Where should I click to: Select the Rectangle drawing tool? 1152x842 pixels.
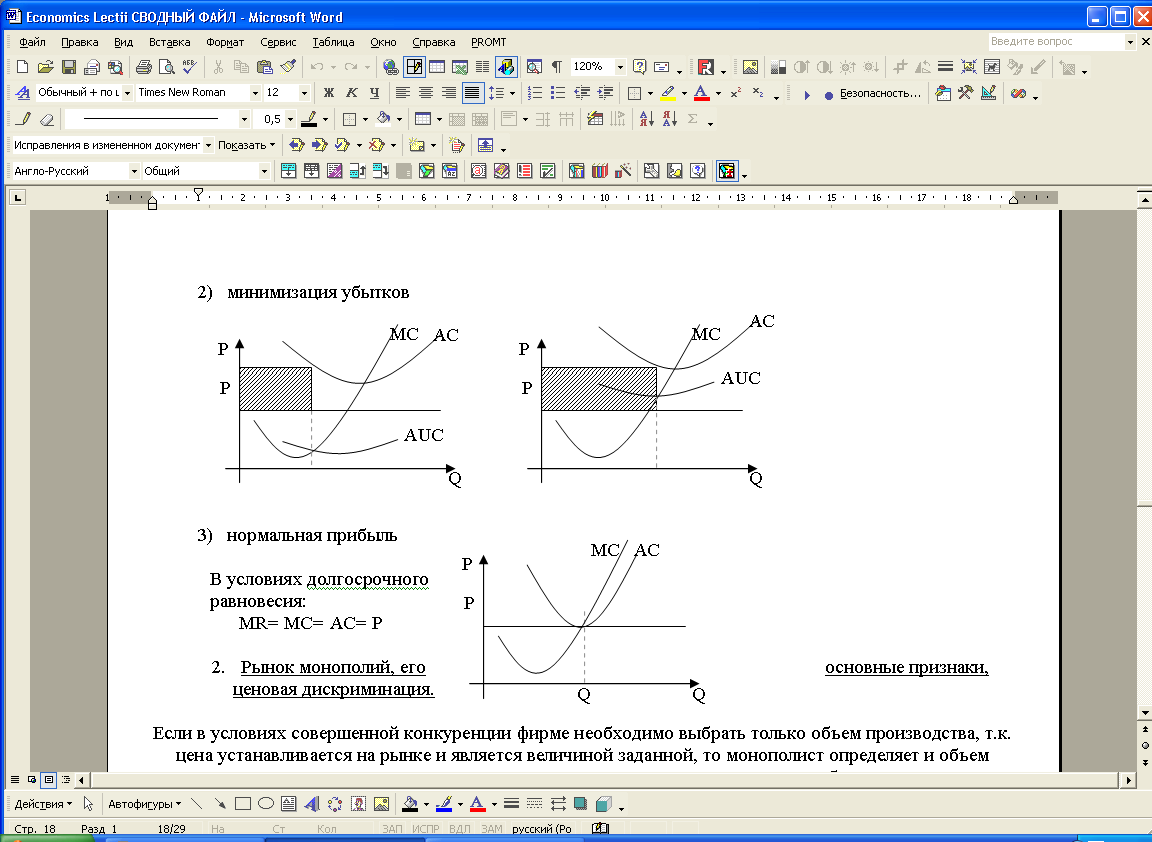242,804
